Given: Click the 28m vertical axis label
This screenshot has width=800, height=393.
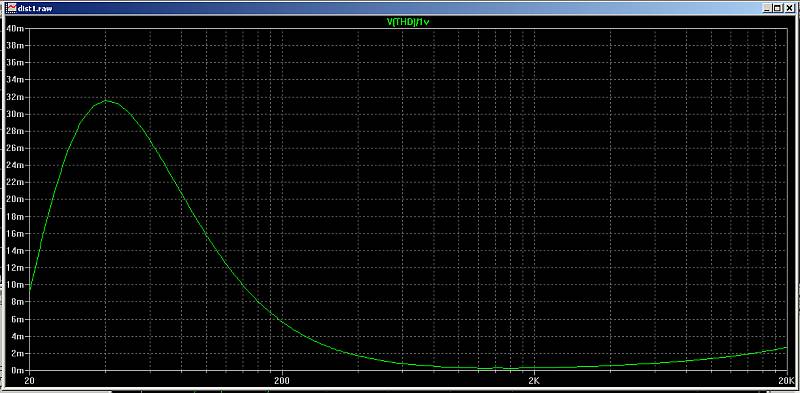Looking at the screenshot, I should click(14, 131).
